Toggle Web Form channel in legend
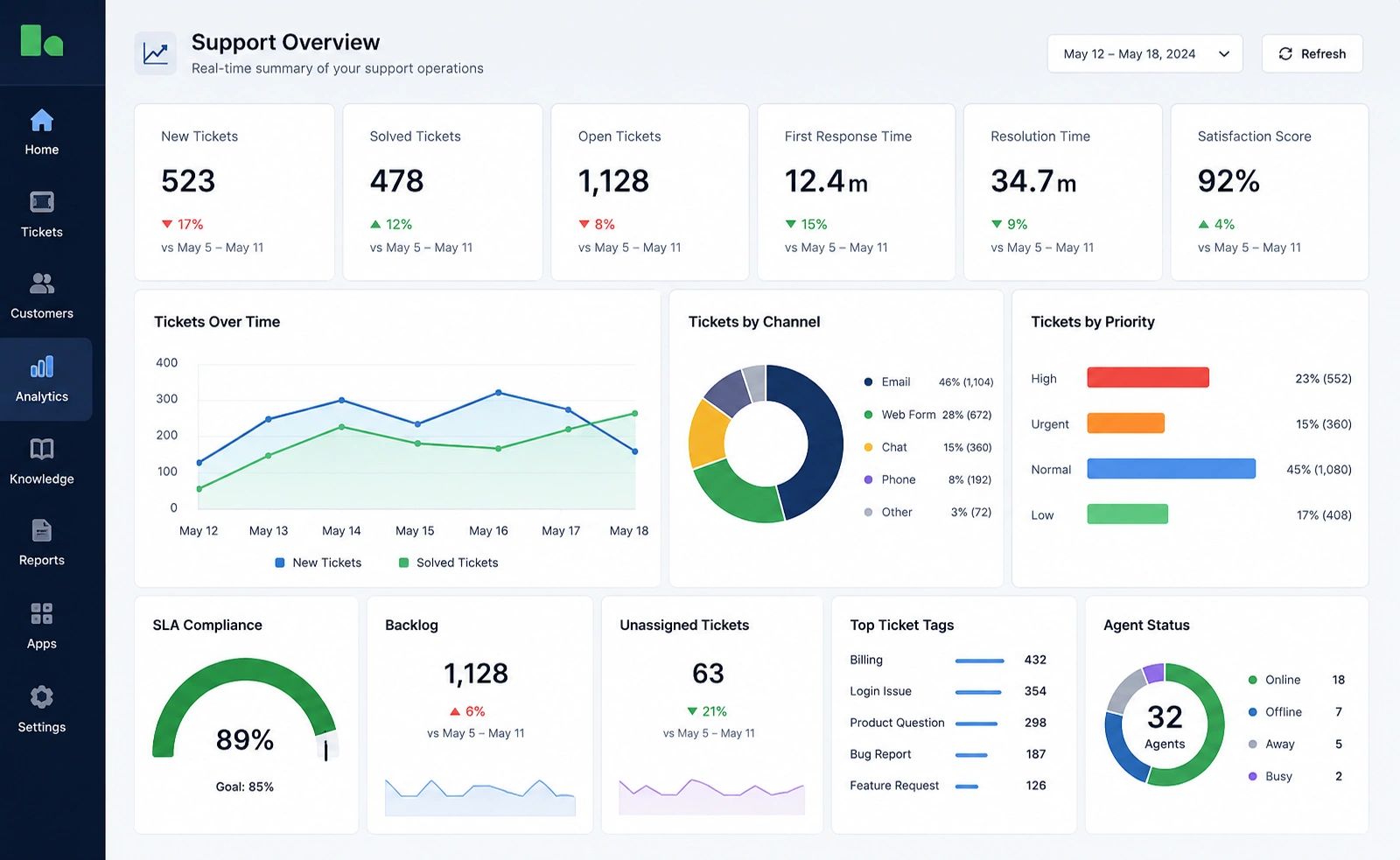The height and width of the screenshot is (860, 1400). tap(928, 415)
